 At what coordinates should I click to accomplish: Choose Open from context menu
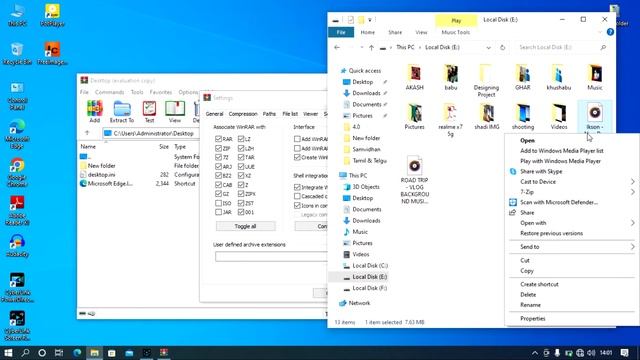pos(527,140)
